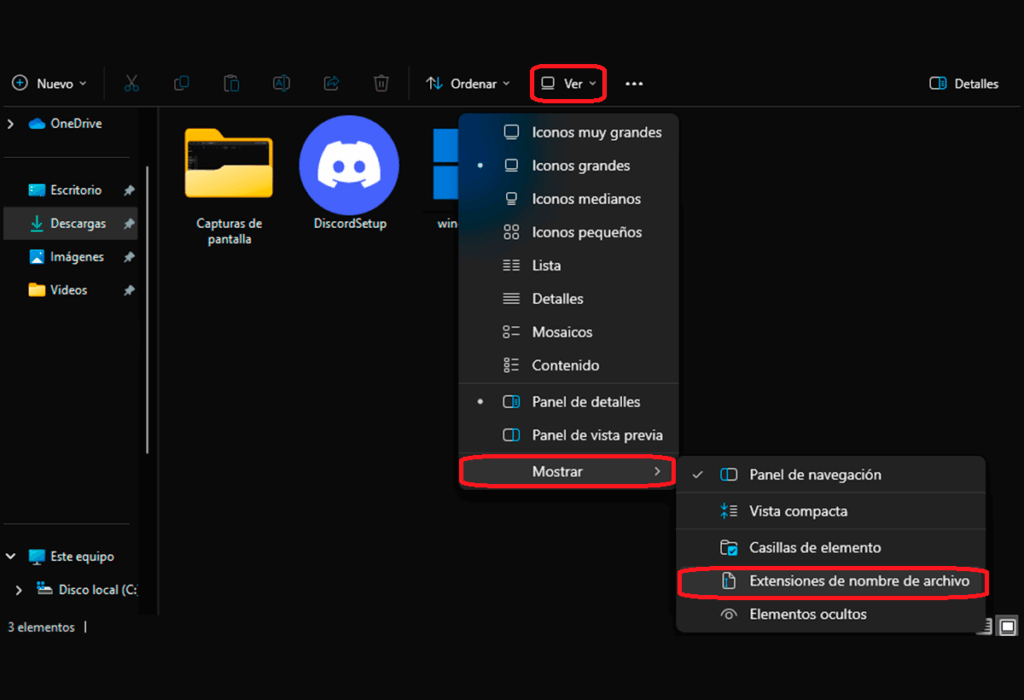The width and height of the screenshot is (1024, 700).
Task: Switch to Detalles view in menu
Action: click(569, 298)
